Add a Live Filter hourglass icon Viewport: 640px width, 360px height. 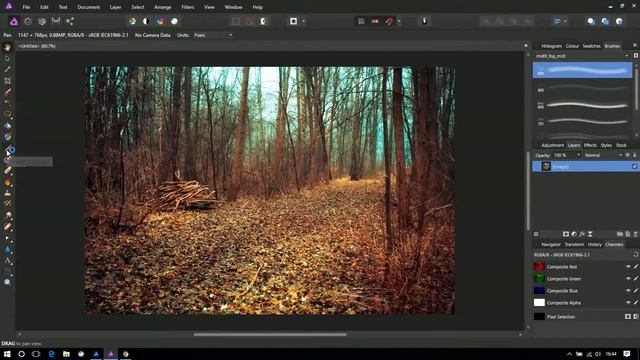click(x=590, y=234)
